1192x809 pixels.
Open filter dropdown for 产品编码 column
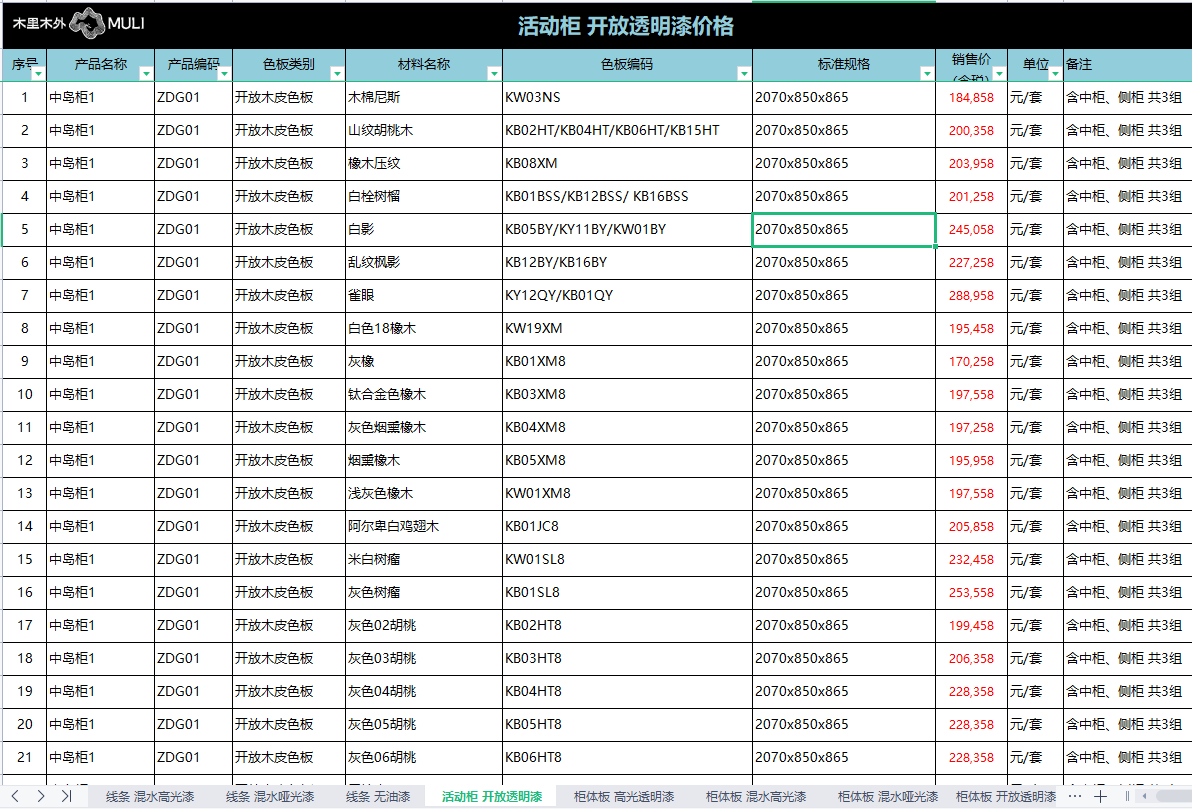224,73
